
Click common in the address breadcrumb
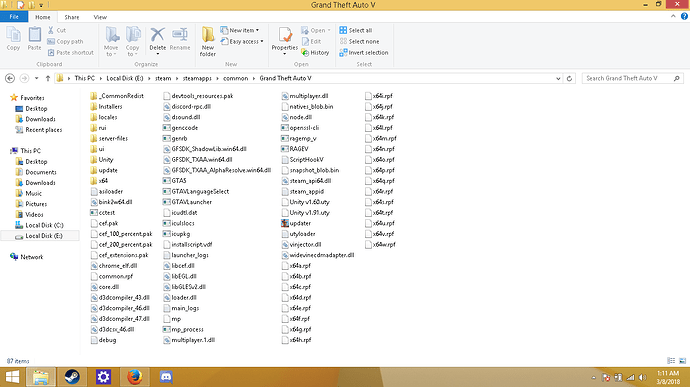[x=235, y=78]
